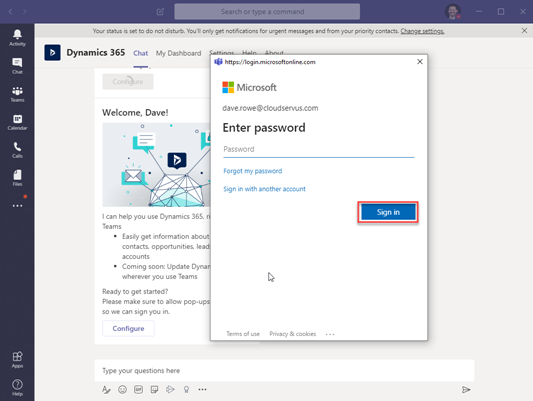Show more apps ellipsis in sidebar
The width and height of the screenshot is (533, 401).
click(17, 206)
